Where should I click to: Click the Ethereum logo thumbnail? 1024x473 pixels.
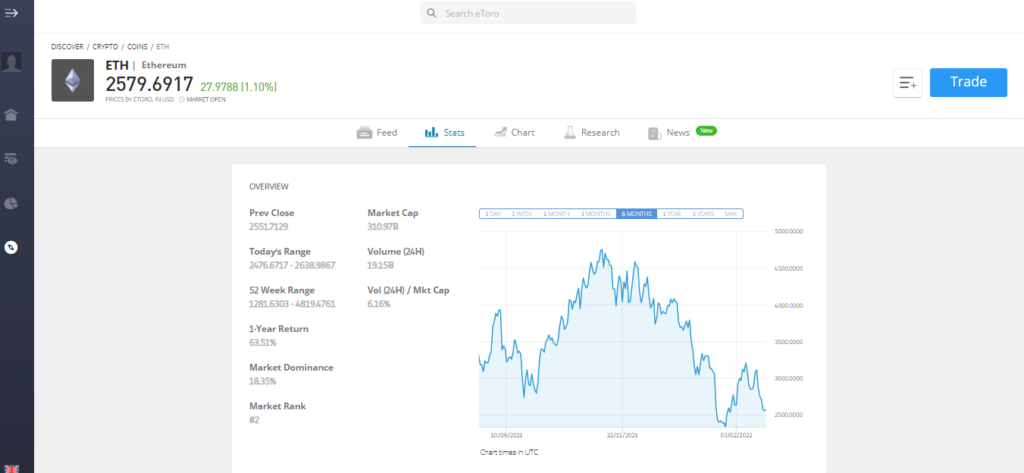[72, 80]
